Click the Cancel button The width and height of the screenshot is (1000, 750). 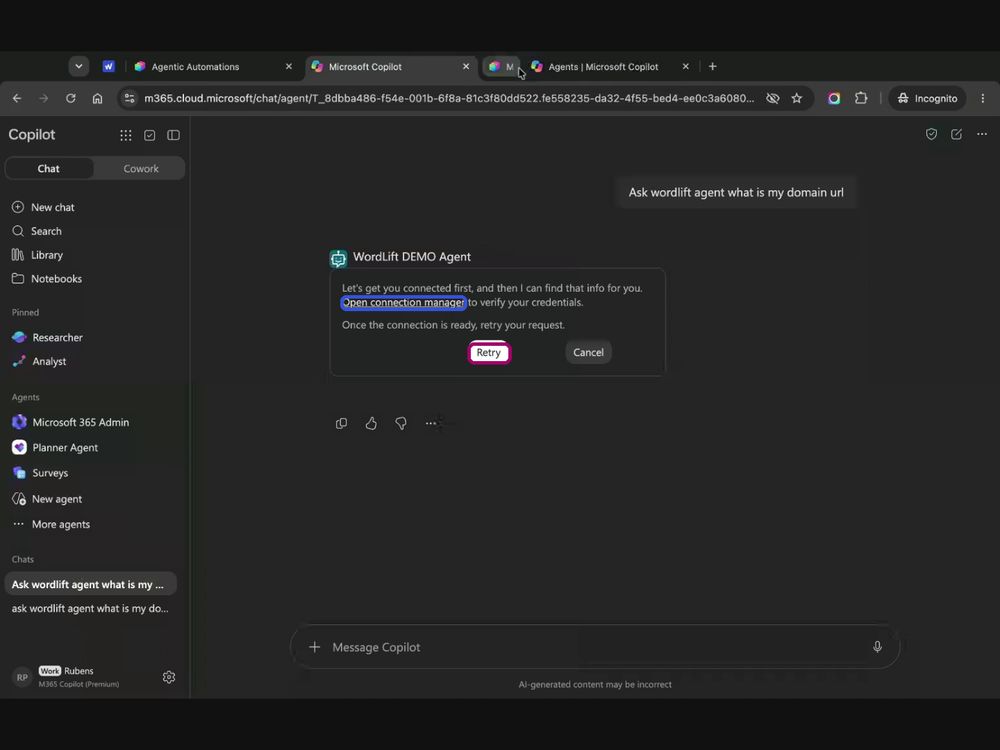coord(588,353)
